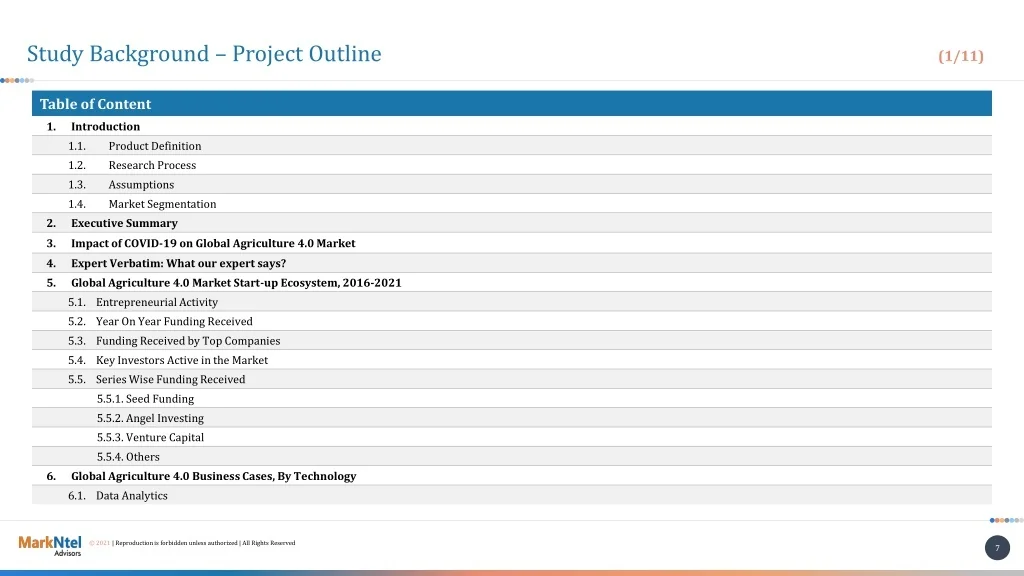The height and width of the screenshot is (576, 1024).
Task: Click the colored dots above page number
Action: coord(1005,520)
